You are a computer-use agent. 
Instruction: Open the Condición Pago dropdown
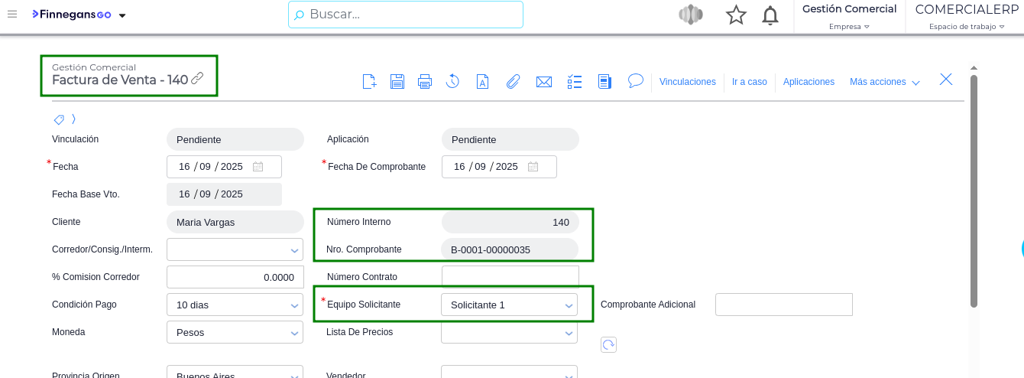(235, 304)
